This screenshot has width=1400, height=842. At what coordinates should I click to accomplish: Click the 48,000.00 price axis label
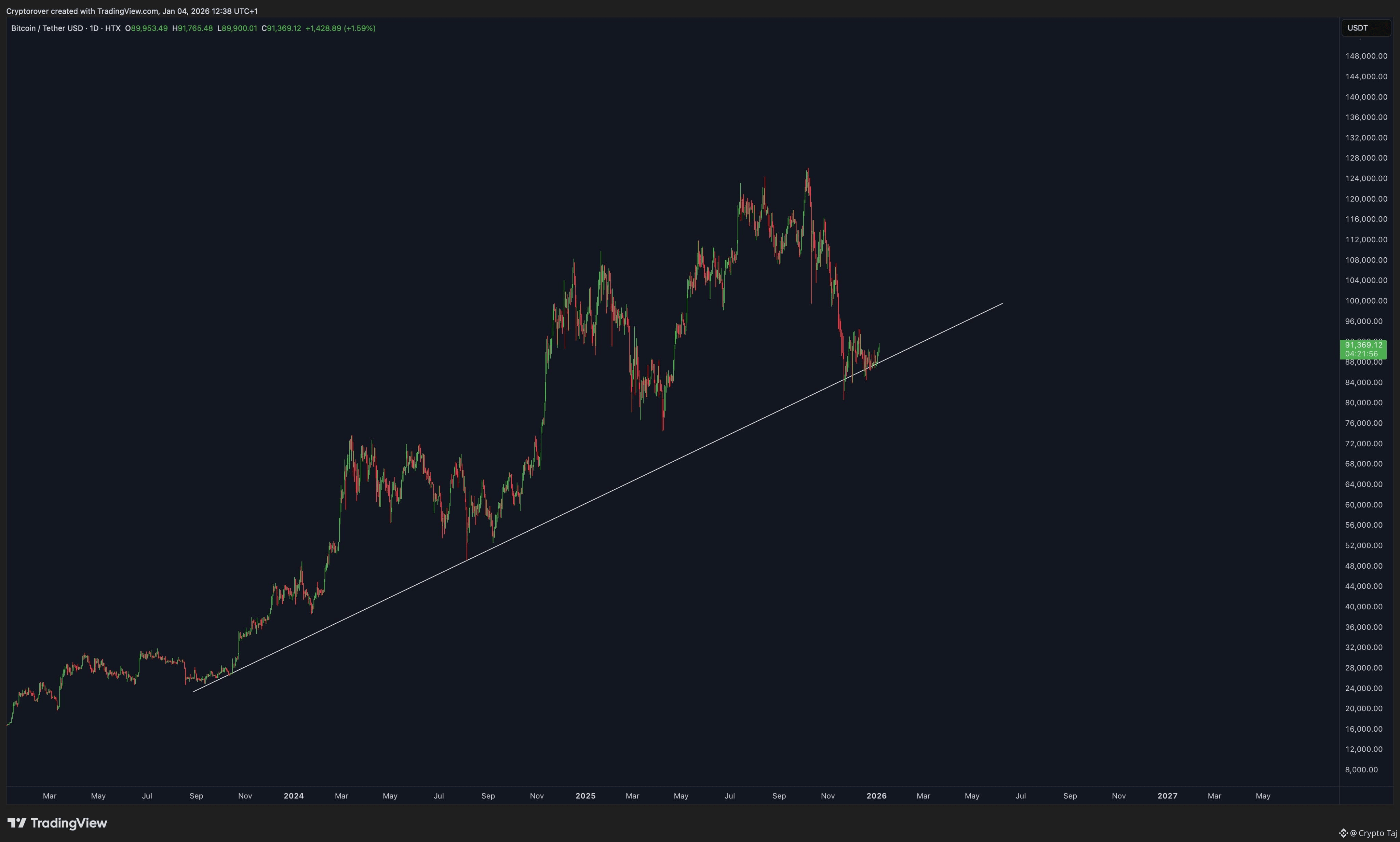coord(1364,566)
